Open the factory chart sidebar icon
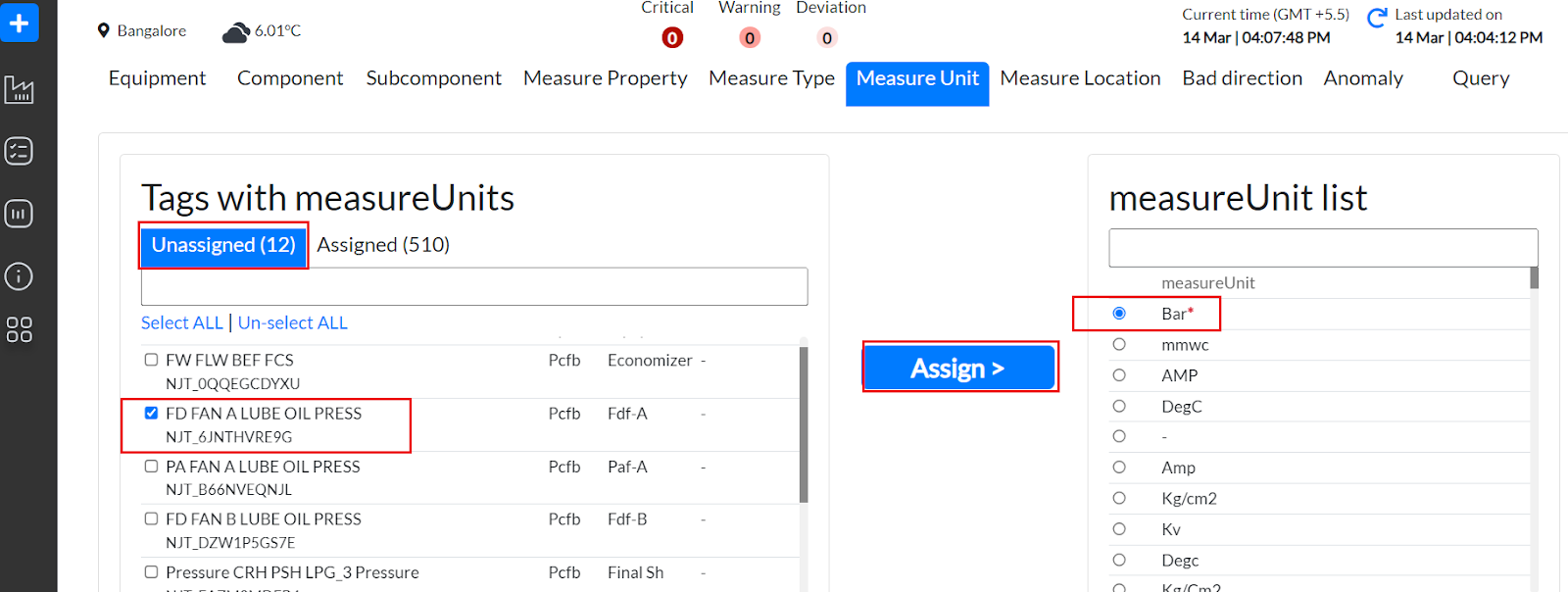 19,90
